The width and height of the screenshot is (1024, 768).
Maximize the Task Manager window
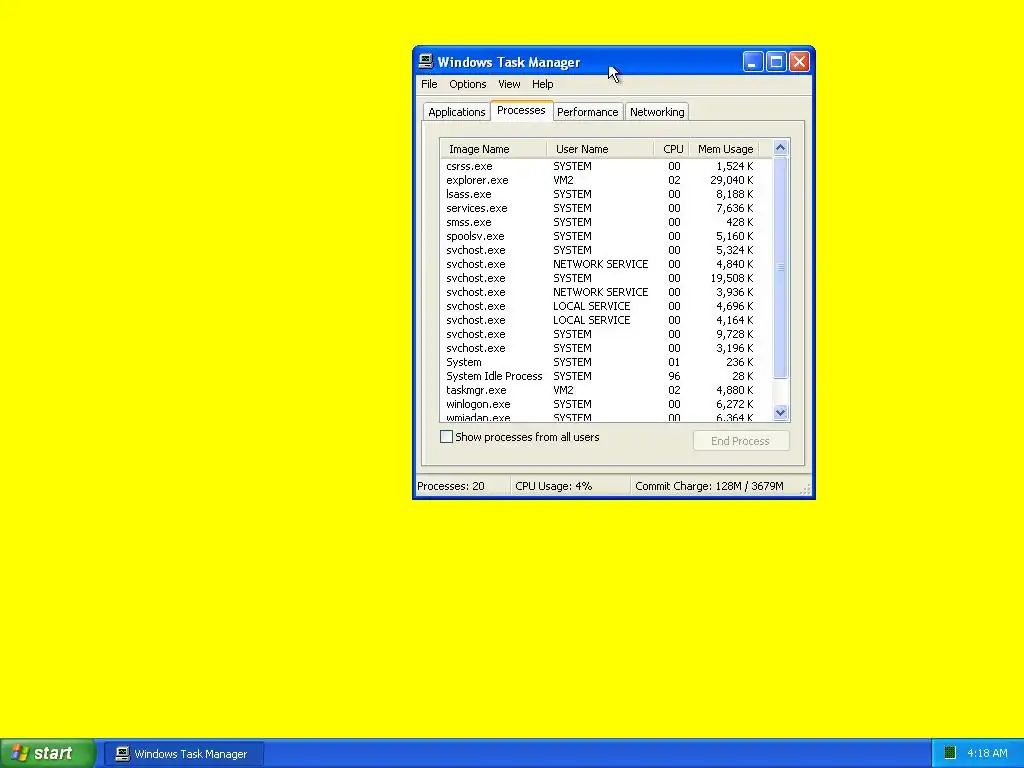(776, 62)
